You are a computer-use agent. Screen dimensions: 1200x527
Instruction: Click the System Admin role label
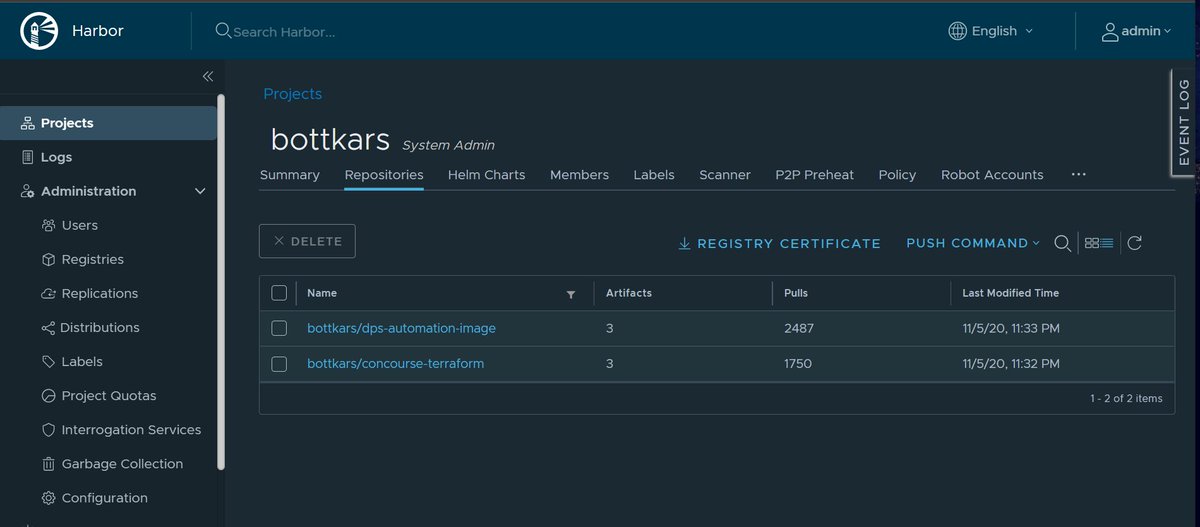pos(448,145)
